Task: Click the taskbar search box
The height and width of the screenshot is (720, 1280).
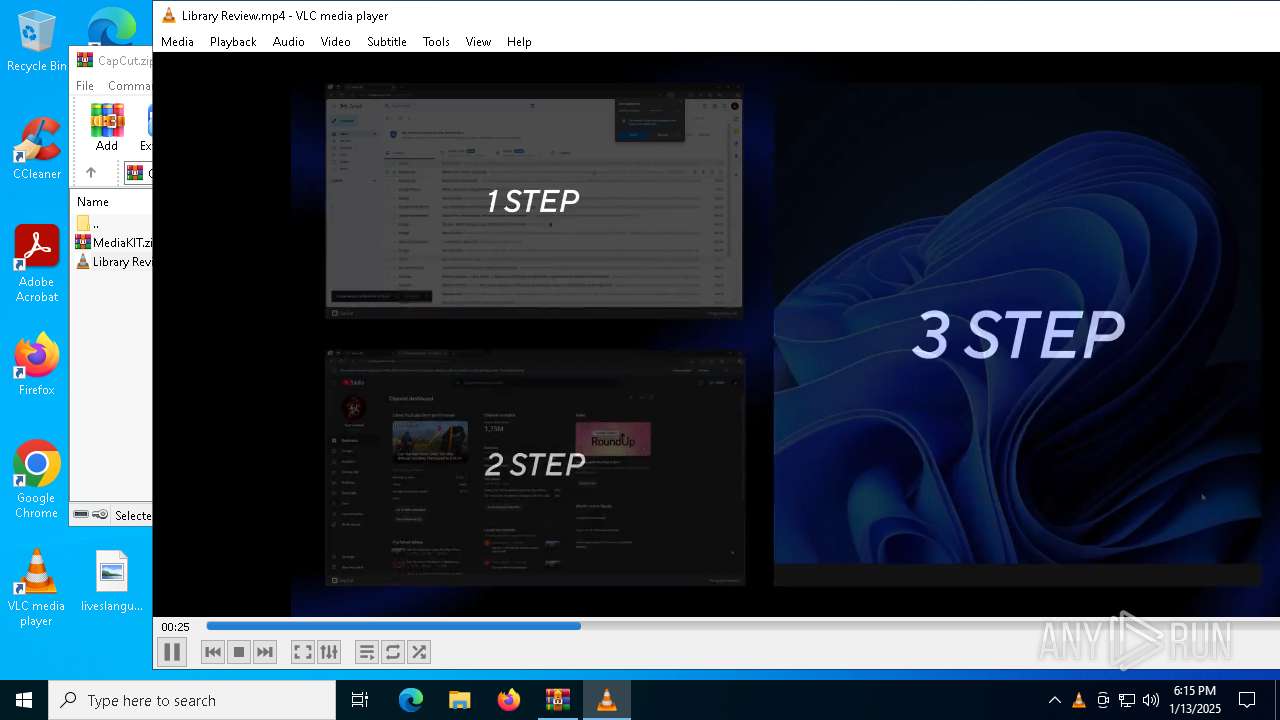Action: coord(192,700)
